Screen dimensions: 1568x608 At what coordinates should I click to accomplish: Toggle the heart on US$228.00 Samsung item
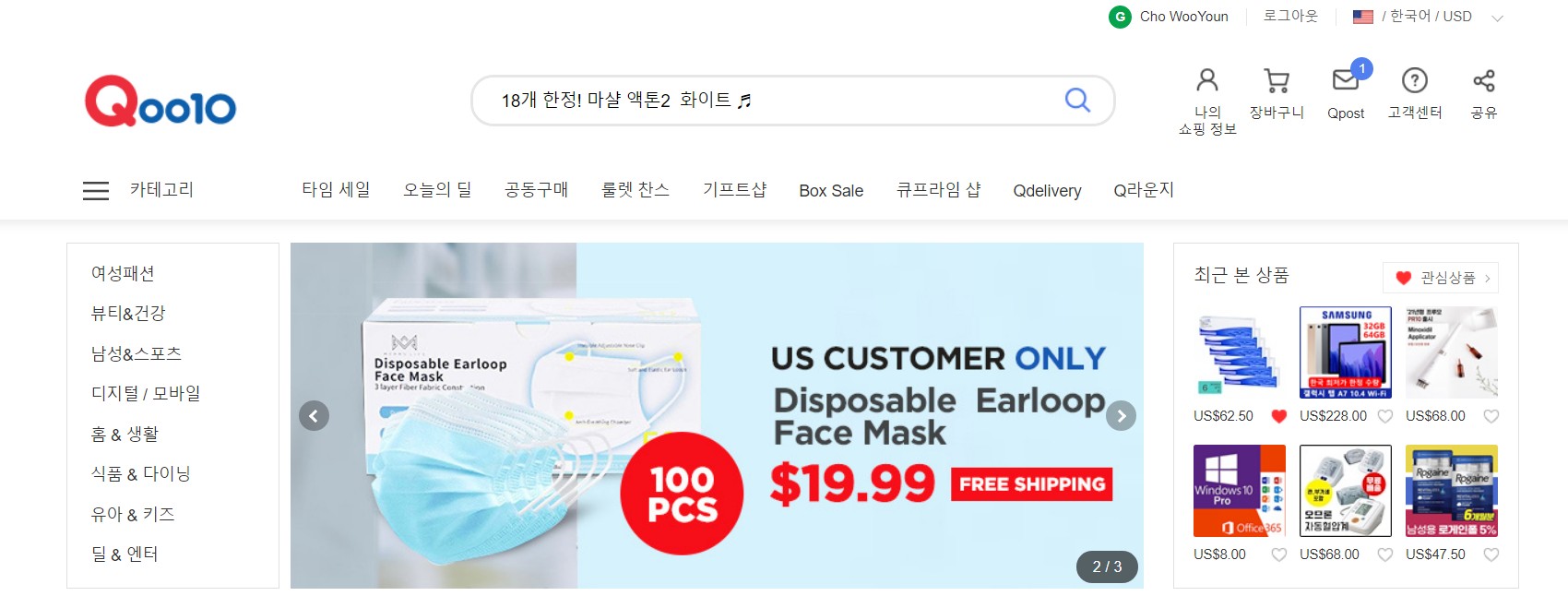[1384, 416]
